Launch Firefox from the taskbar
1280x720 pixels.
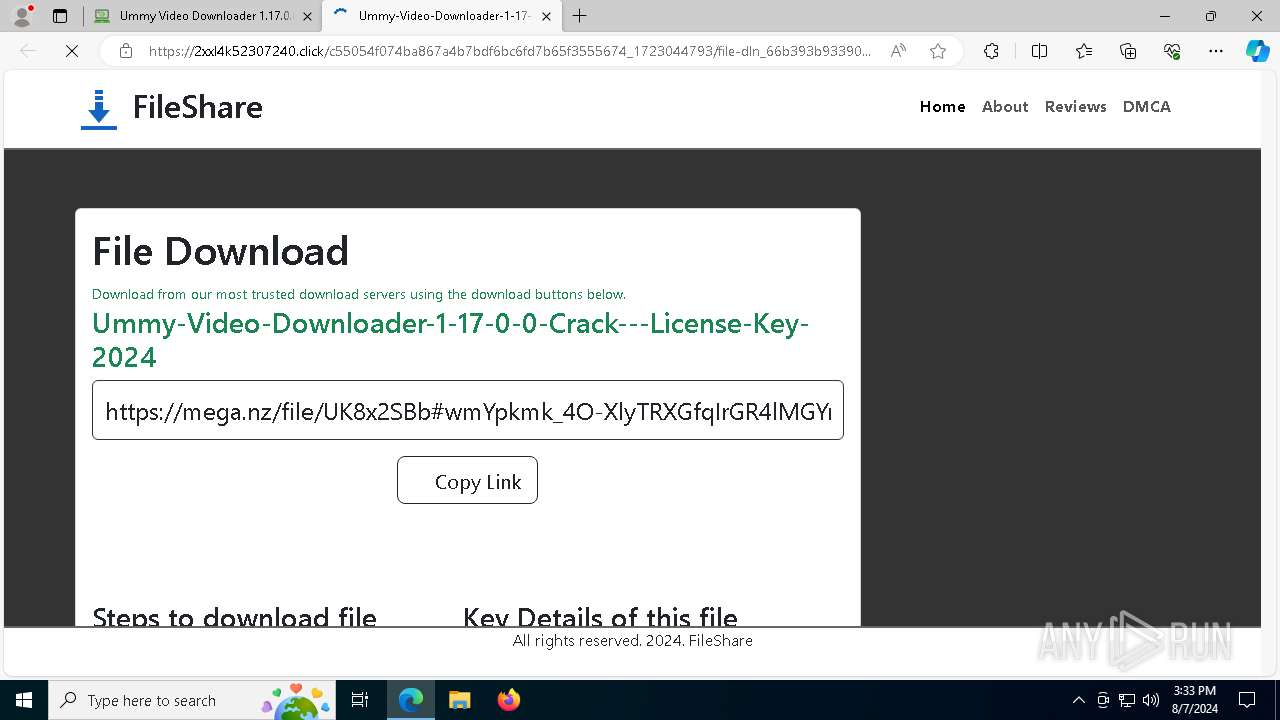tap(508, 700)
